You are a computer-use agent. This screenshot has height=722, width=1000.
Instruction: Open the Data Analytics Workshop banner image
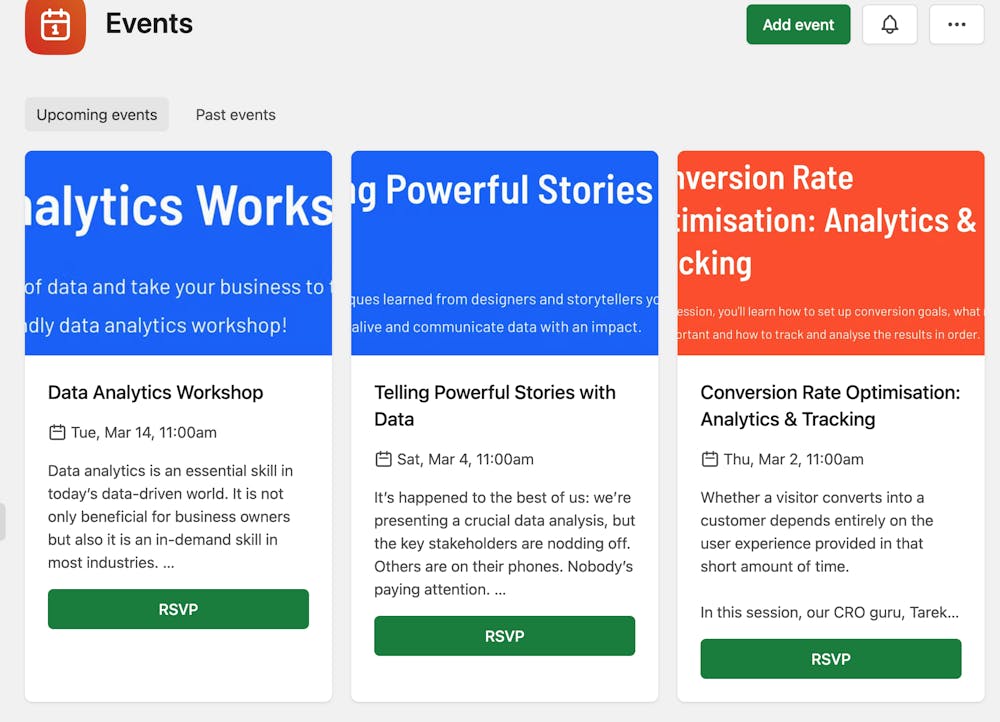(x=178, y=252)
